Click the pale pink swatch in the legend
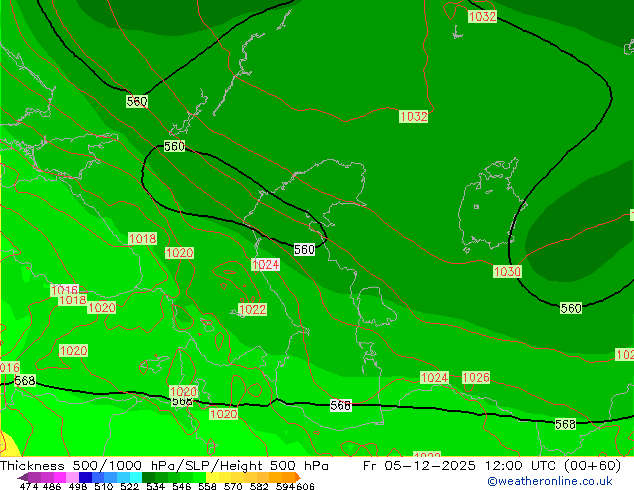This screenshot has height=490, width=634. point(72,477)
